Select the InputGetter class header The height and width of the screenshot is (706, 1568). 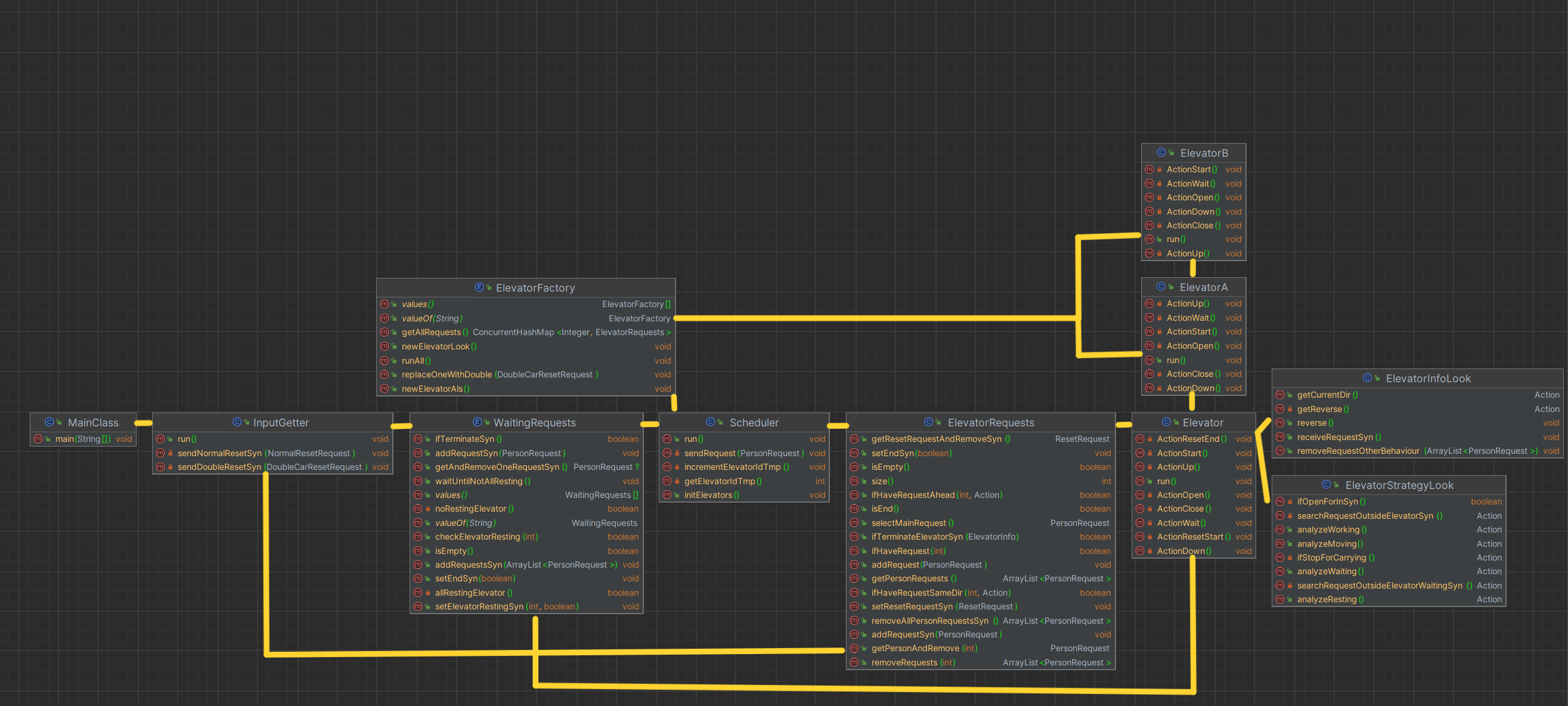tap(281, 422)
